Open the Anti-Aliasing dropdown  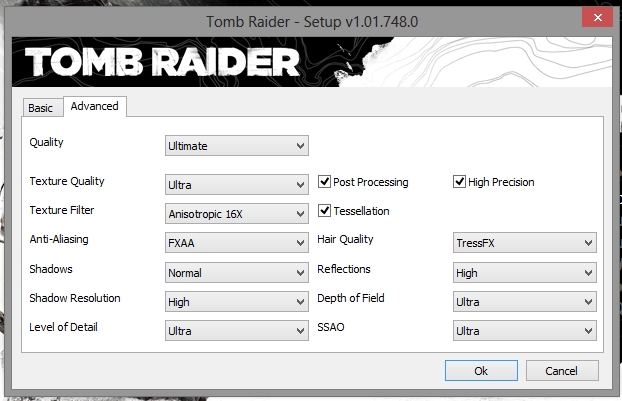click(x=237, y=243)
